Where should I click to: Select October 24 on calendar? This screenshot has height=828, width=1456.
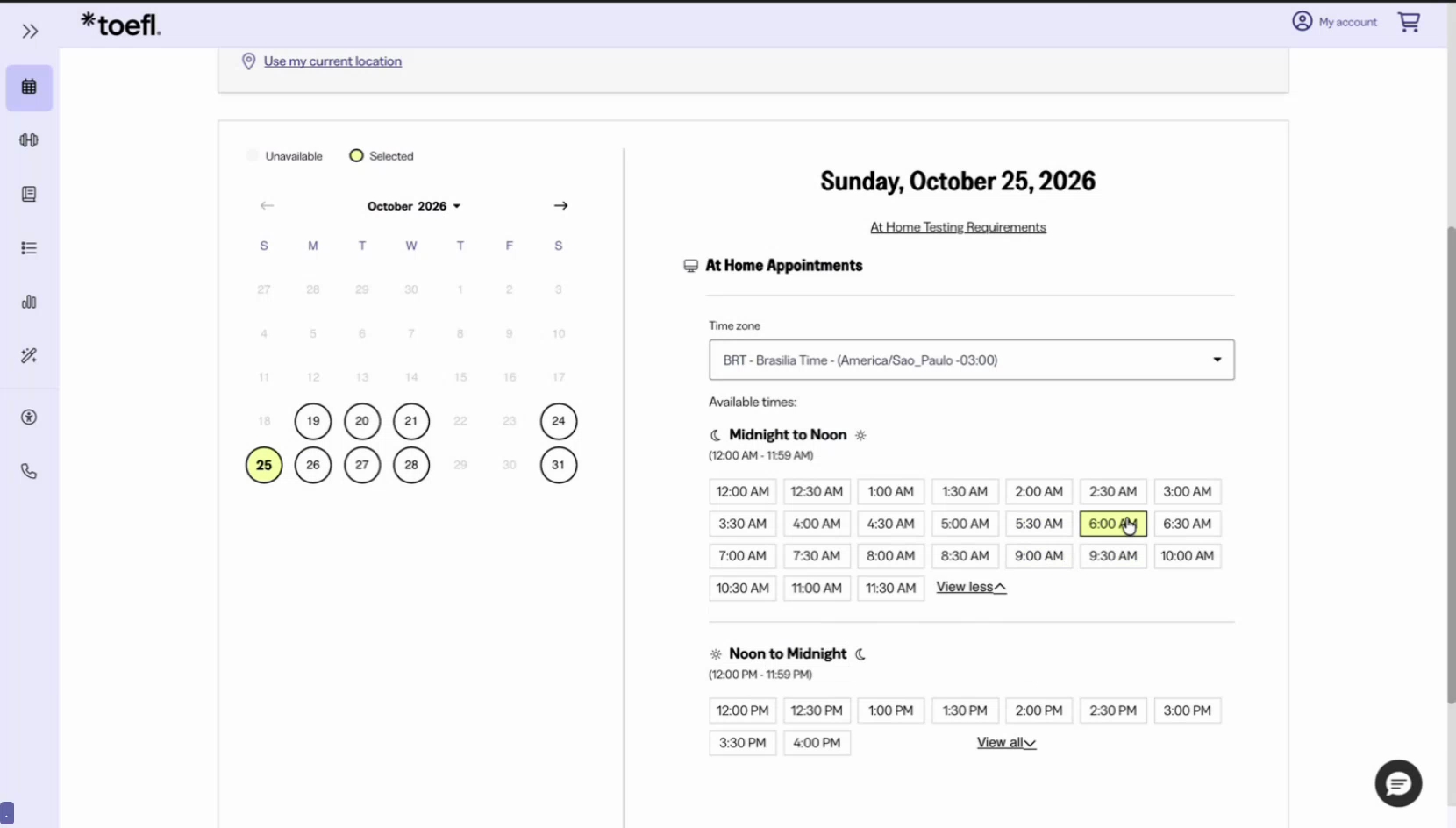(559, 421)
